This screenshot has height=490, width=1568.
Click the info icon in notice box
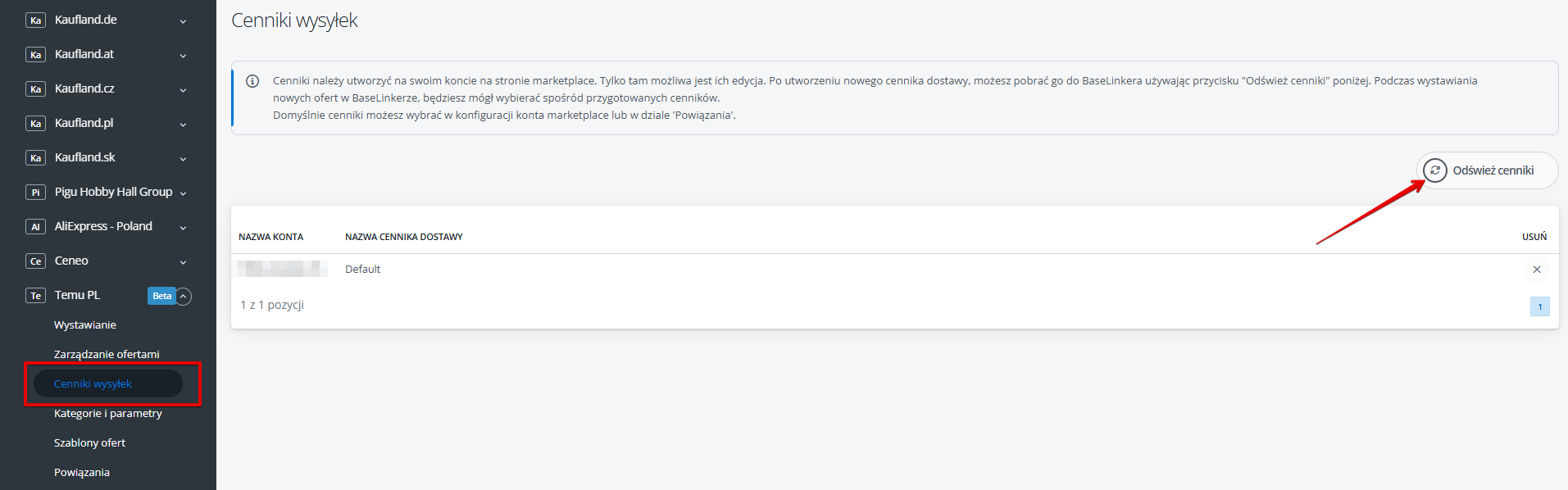(x=252, y=81)
